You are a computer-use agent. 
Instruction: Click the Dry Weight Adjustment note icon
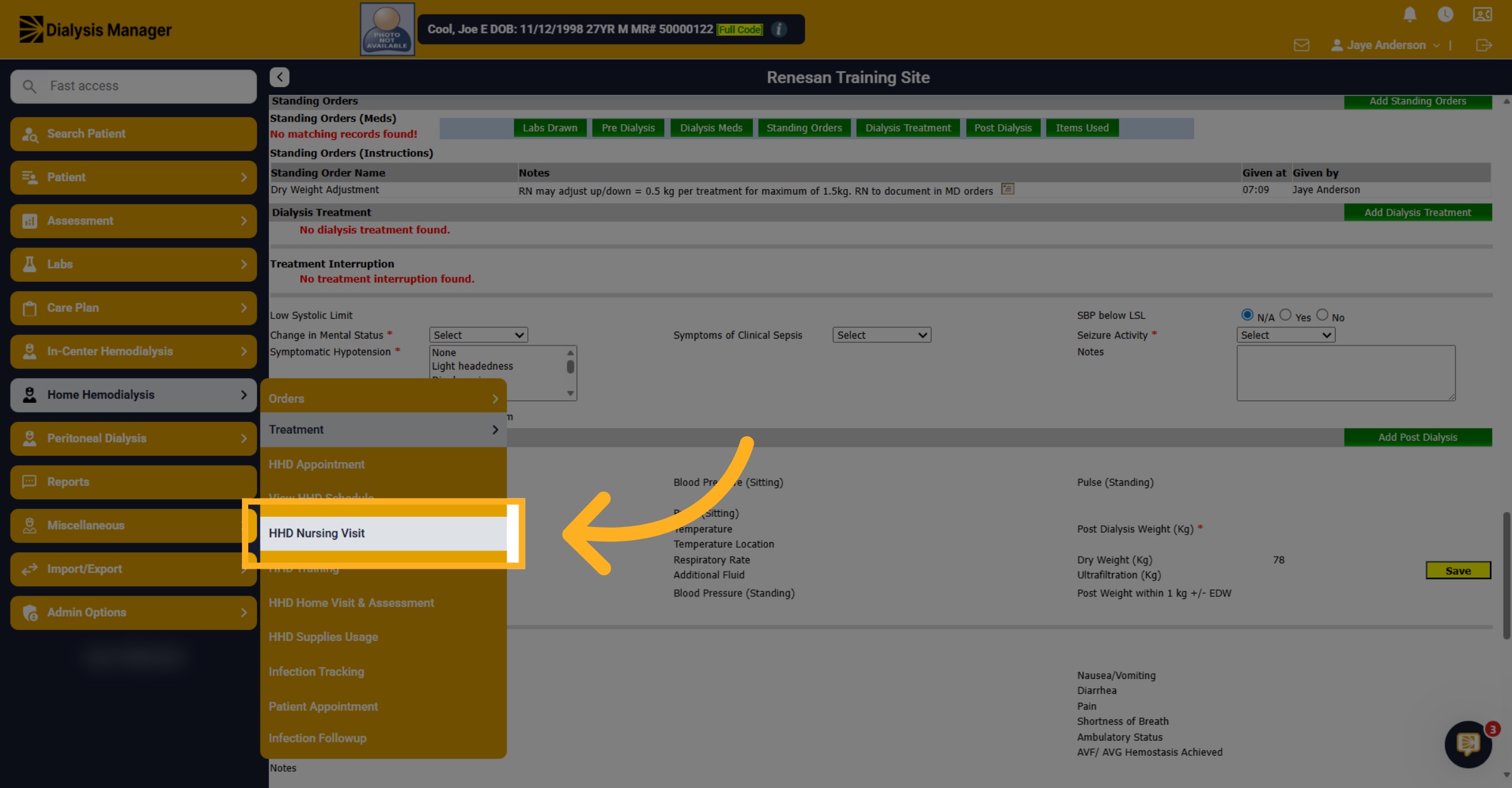point(1008,189)
